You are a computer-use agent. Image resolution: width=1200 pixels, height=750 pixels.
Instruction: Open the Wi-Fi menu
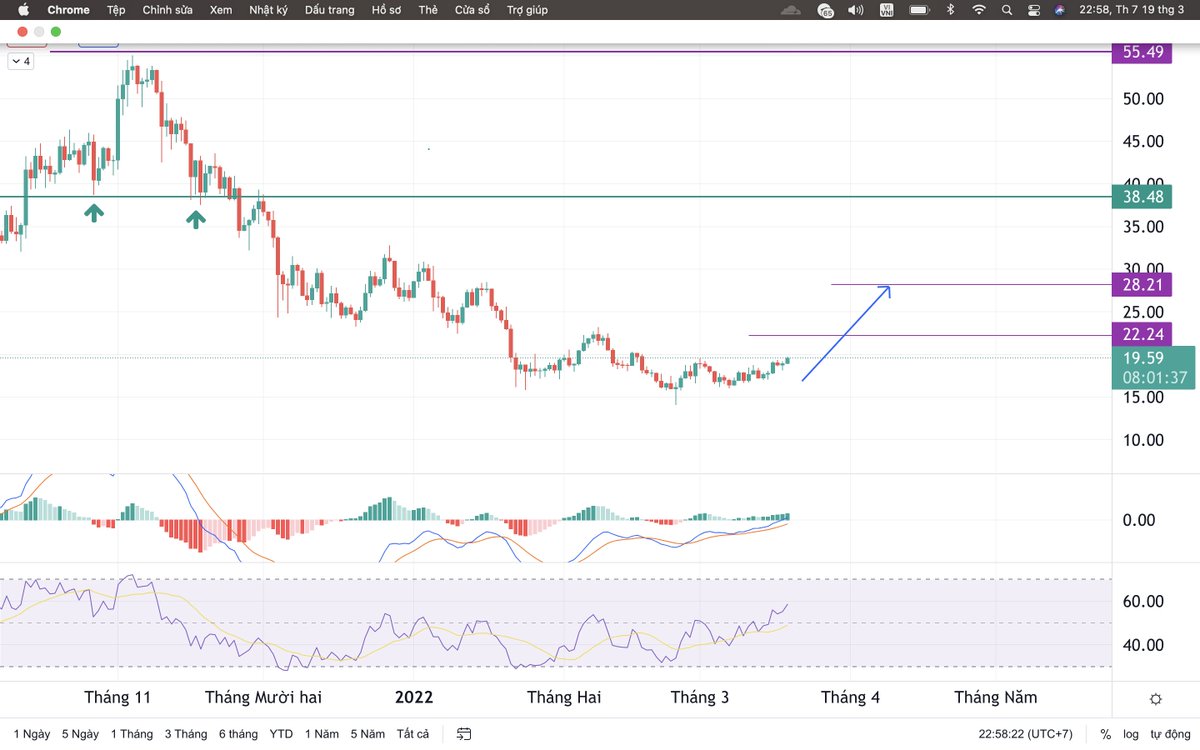pos(979,10)
